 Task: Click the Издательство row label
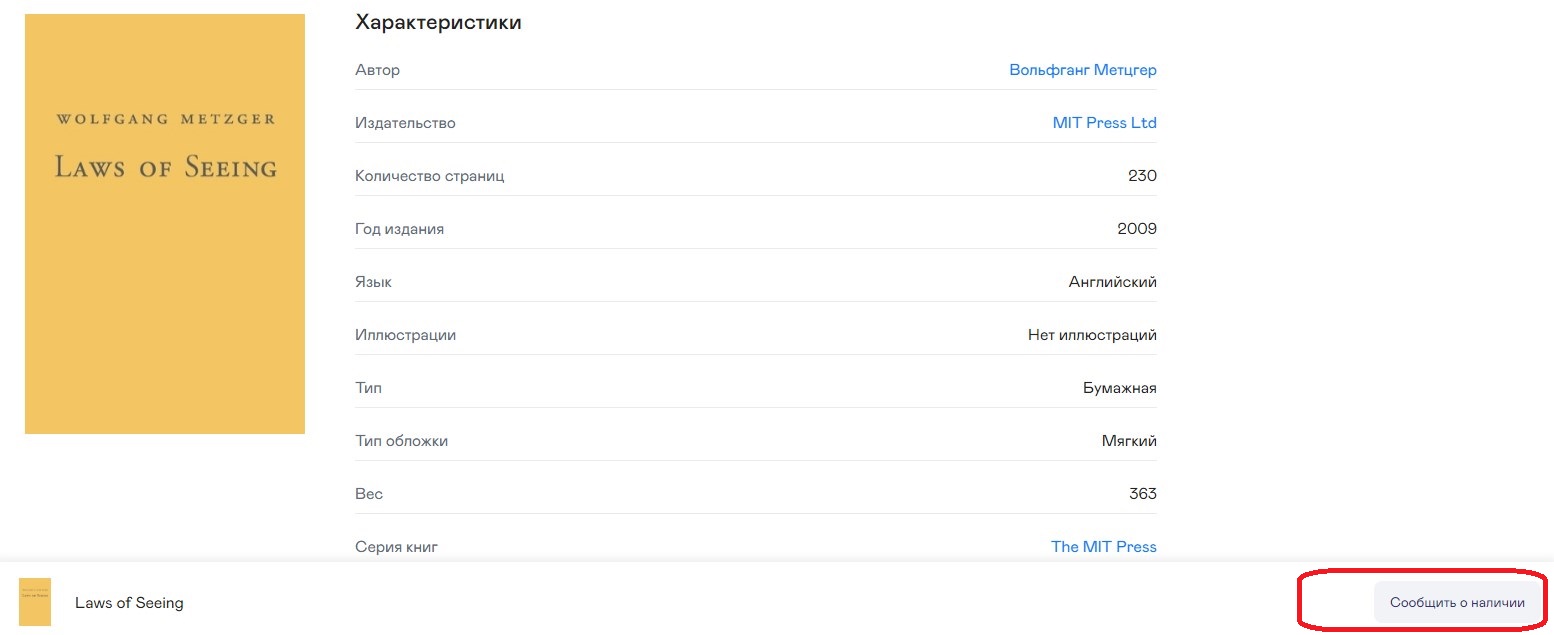click(405, 123)
